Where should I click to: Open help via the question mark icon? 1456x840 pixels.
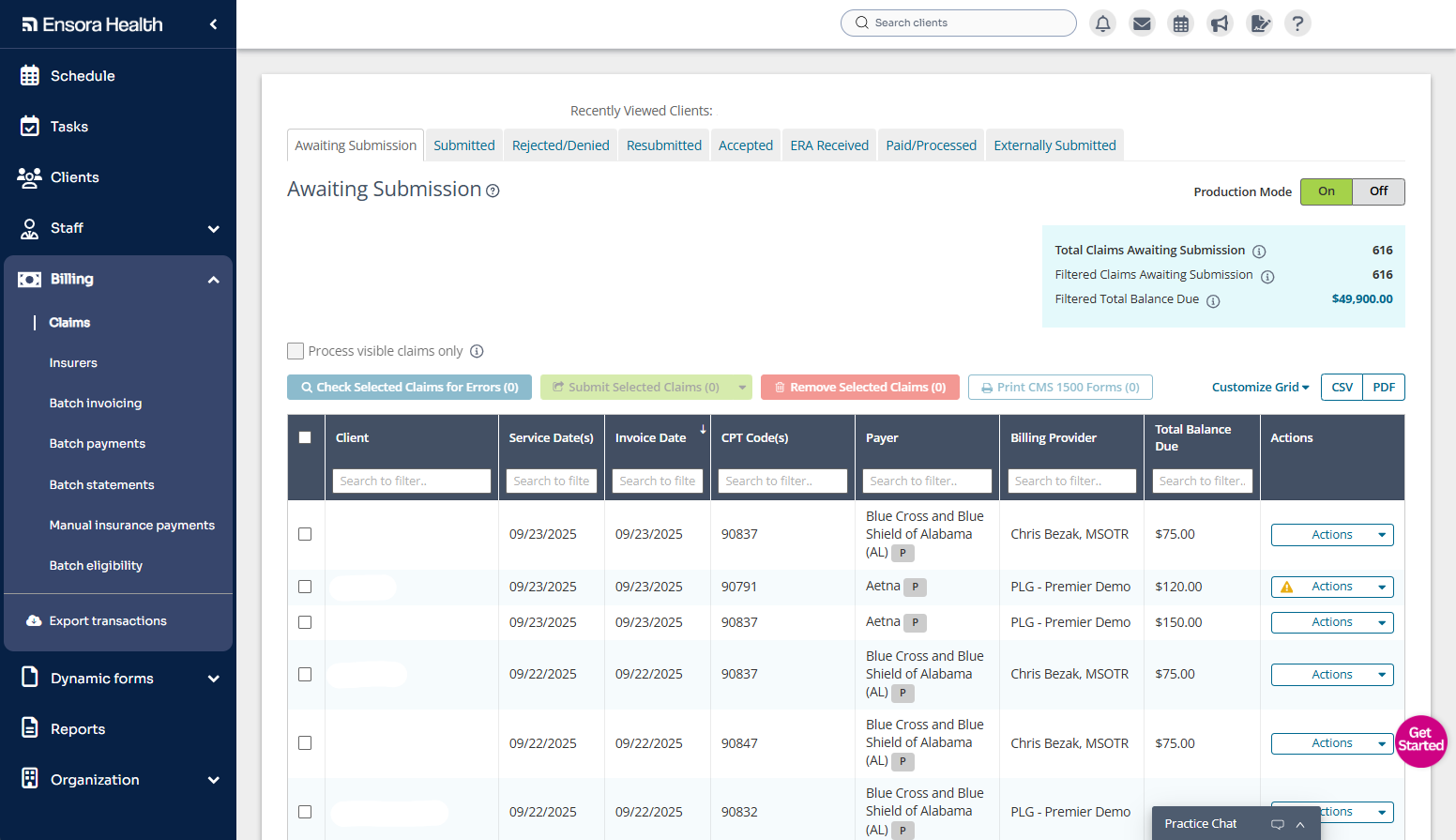tap(1297, 23)
